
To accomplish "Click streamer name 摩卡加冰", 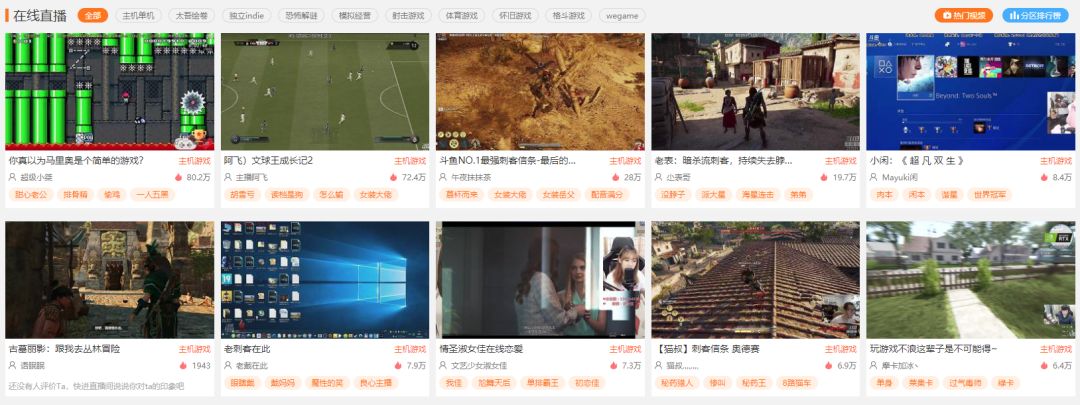I will 900,366.
